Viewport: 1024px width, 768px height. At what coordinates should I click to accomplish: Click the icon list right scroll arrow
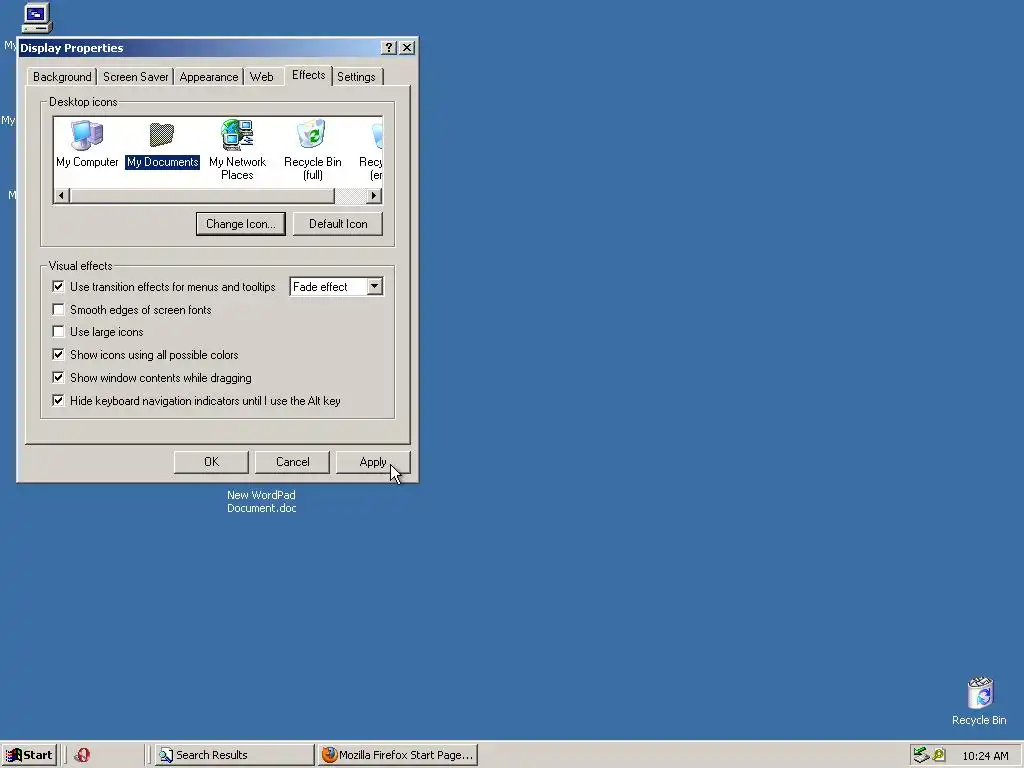click(x=374, y=195)
